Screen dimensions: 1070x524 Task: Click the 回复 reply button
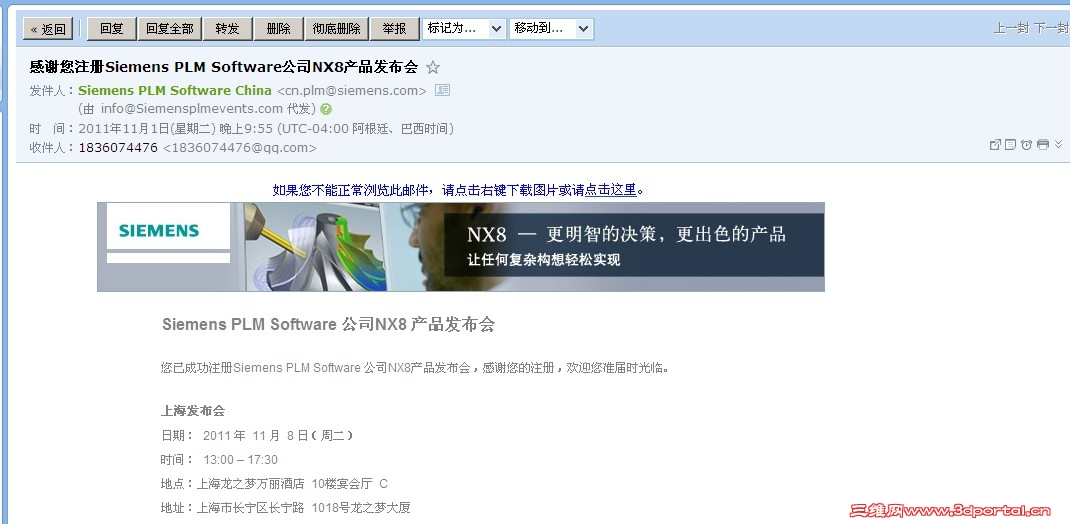pyautogui.click(x=112, y=29)
